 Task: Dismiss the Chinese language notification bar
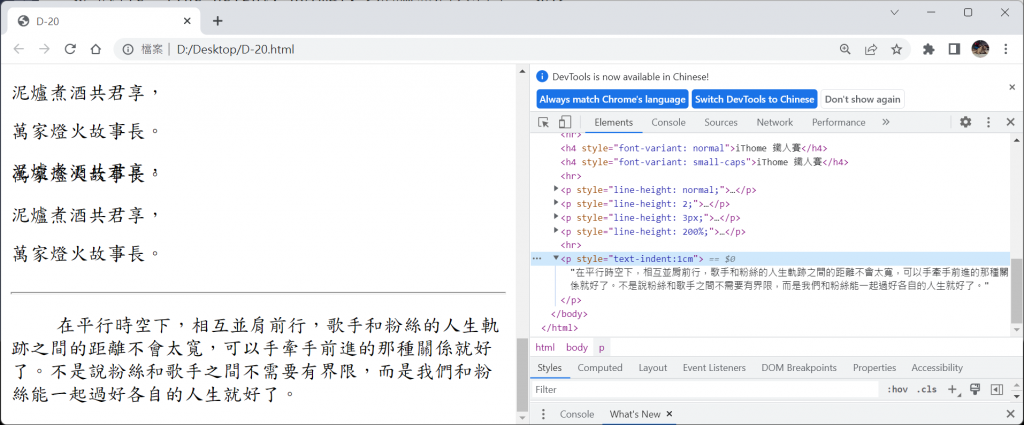pyautogui.click(x=1012, y=87)
